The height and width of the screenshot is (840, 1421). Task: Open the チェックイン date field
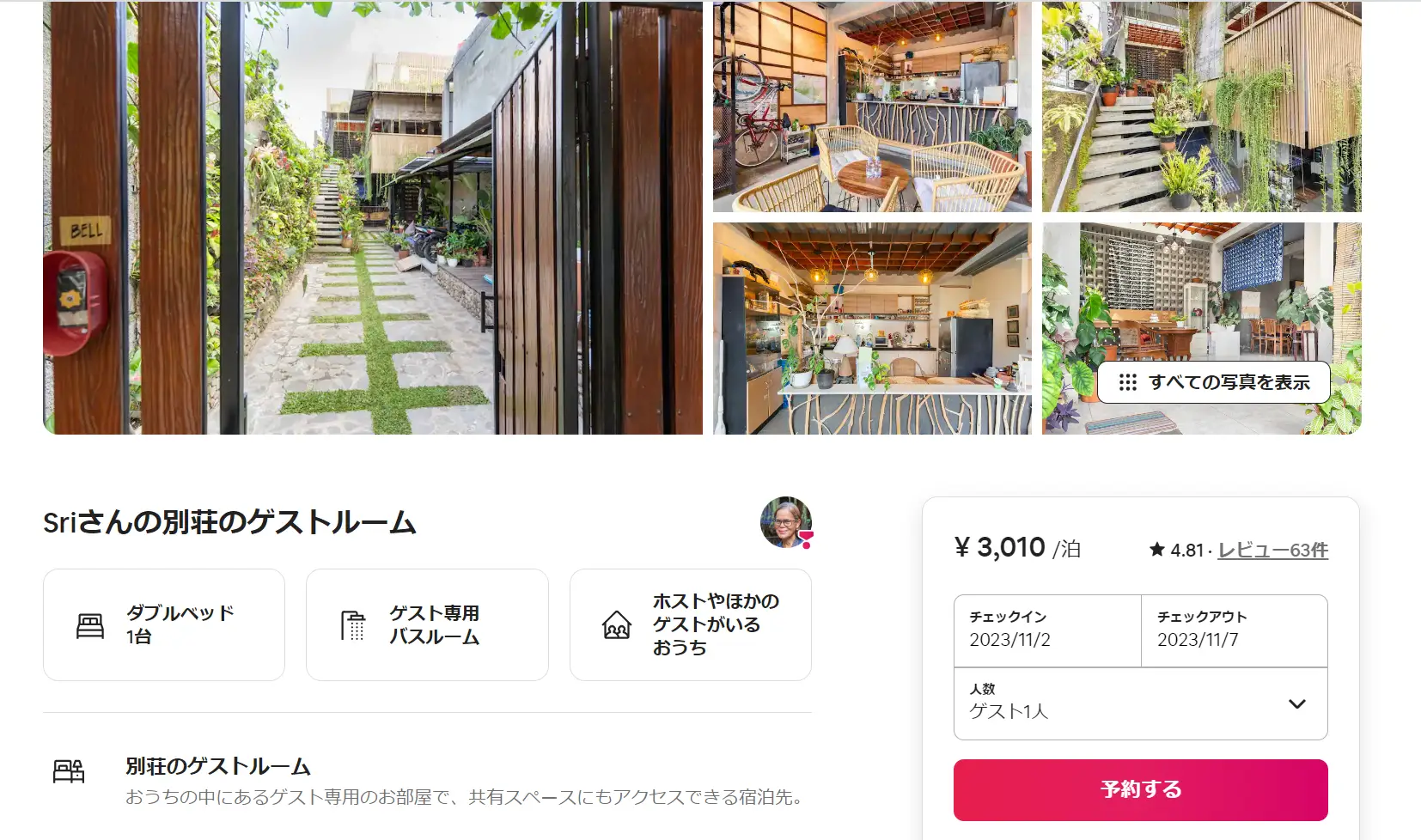1047,630
